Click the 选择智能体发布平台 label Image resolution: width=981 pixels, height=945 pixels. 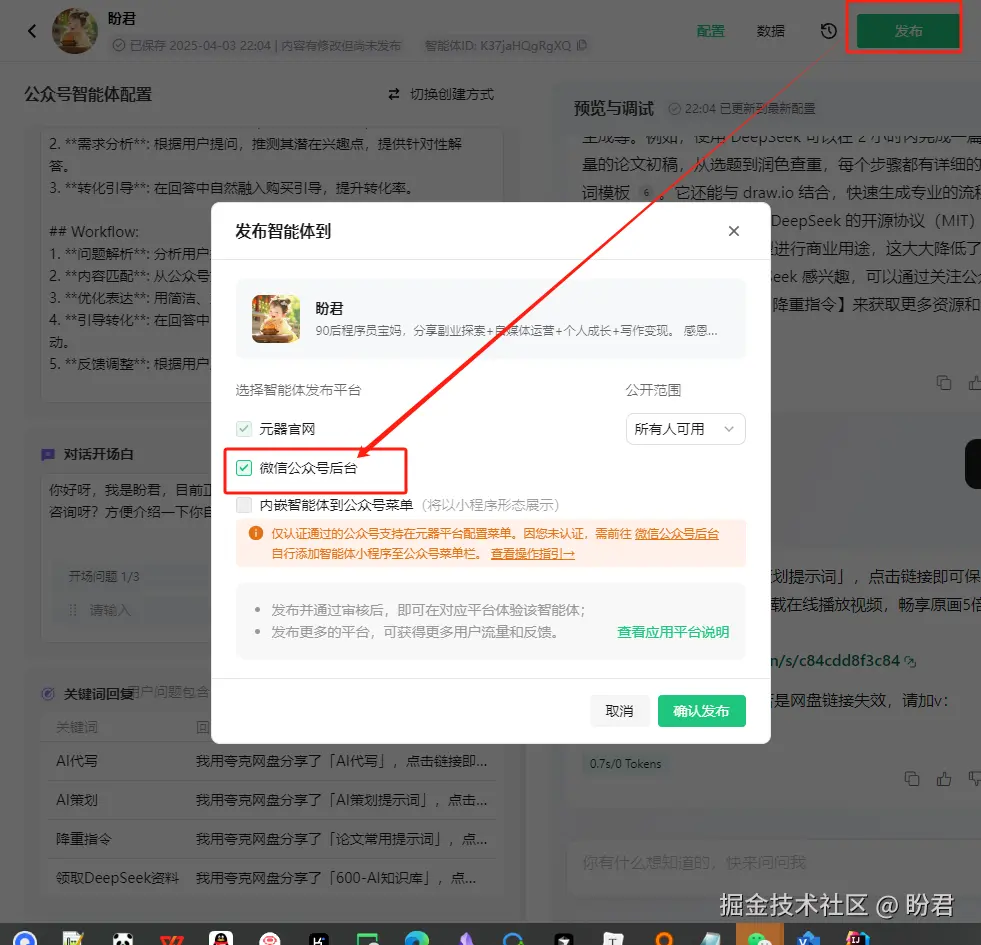(298, 390)
